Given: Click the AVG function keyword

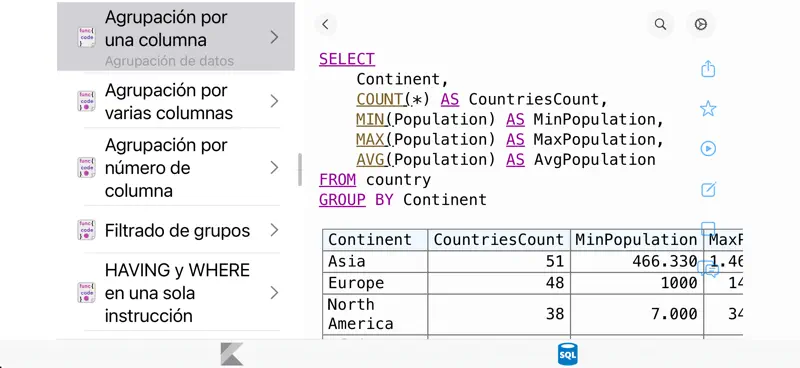Looking at the screenshot, I should pyautogui.click(x=371, y=159).
